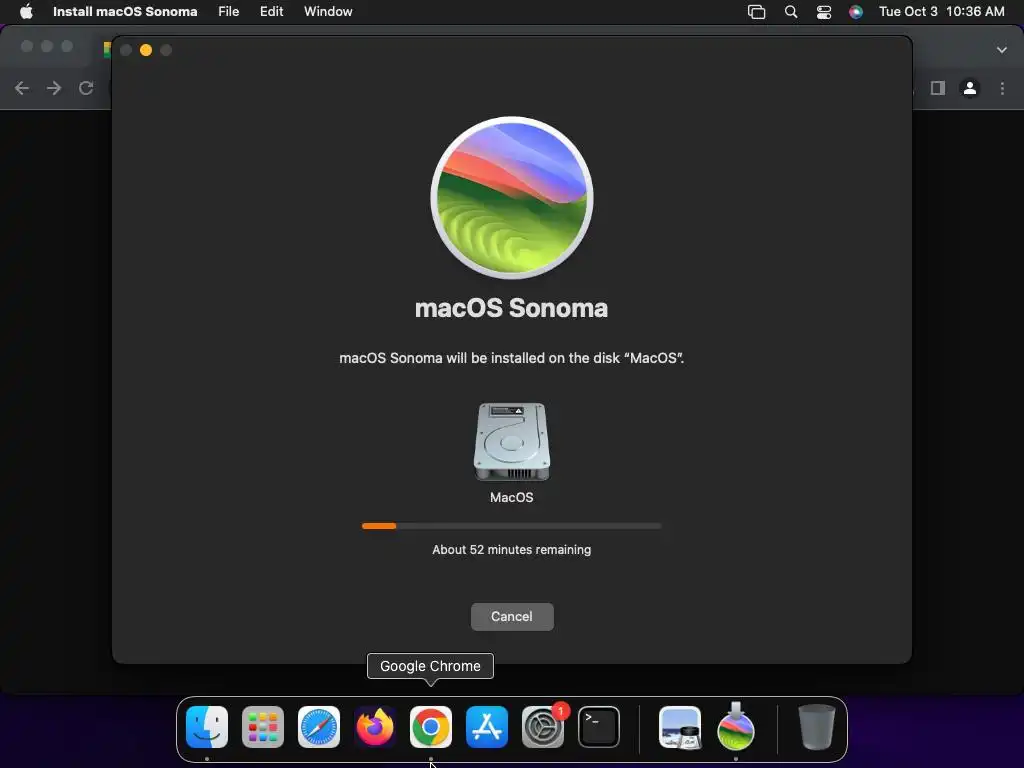Open Launchpad from the Dock
The height and width of the screenshot is (768, 1024).
263,727
